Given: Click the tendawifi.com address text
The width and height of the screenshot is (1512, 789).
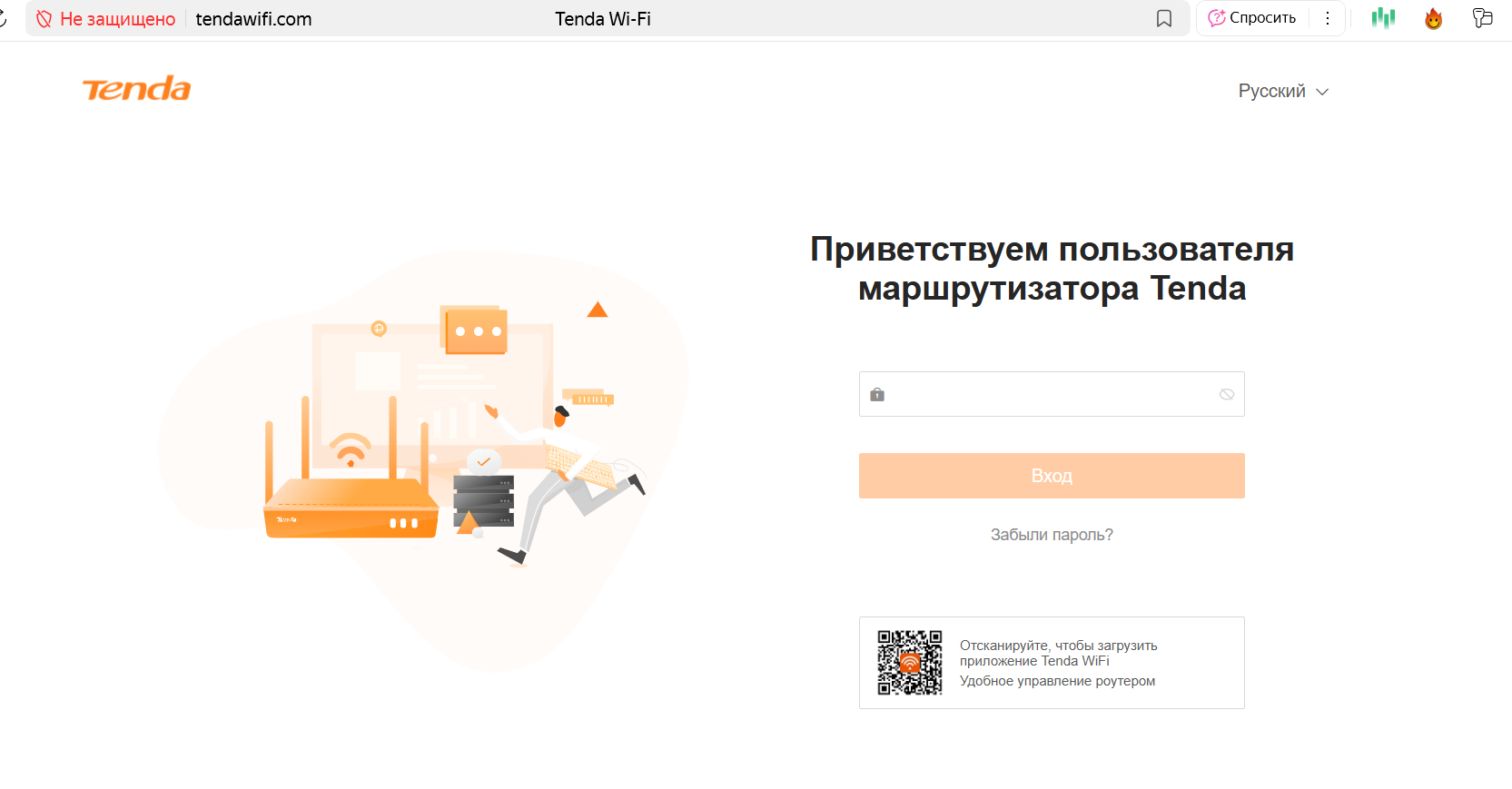Looking at the screenshot, I should (253, 19).
